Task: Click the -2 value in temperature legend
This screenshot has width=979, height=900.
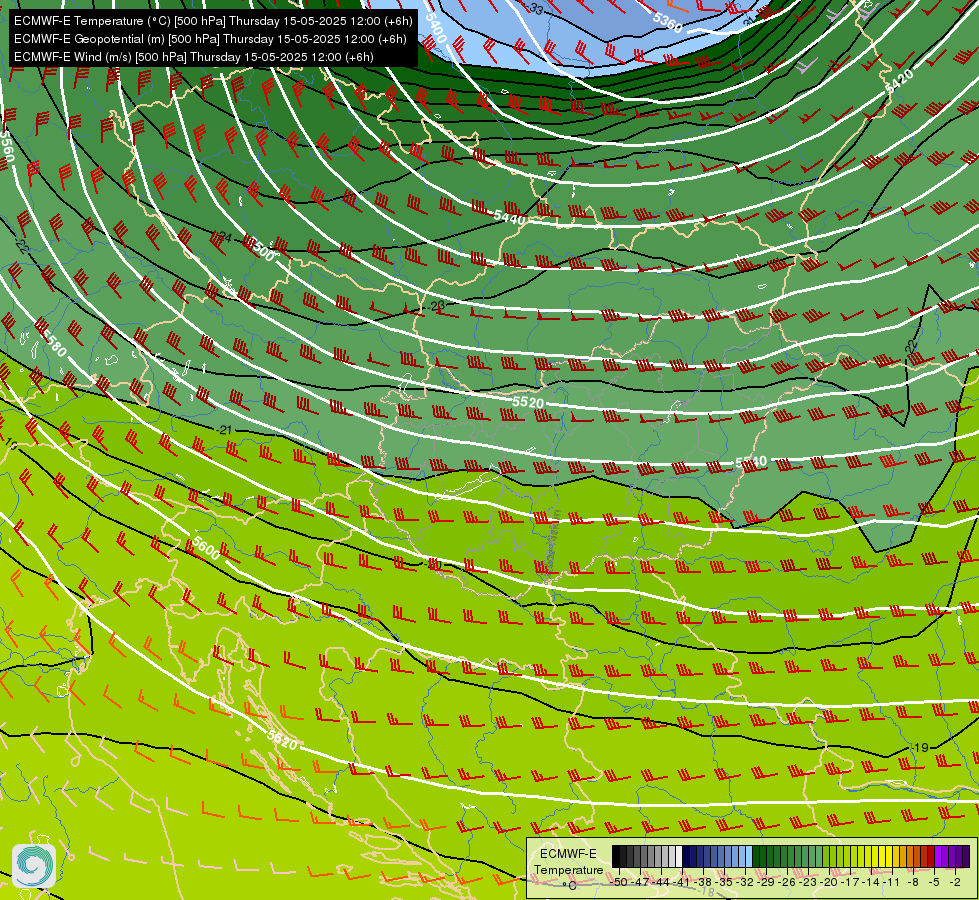Action: [955, 882]
